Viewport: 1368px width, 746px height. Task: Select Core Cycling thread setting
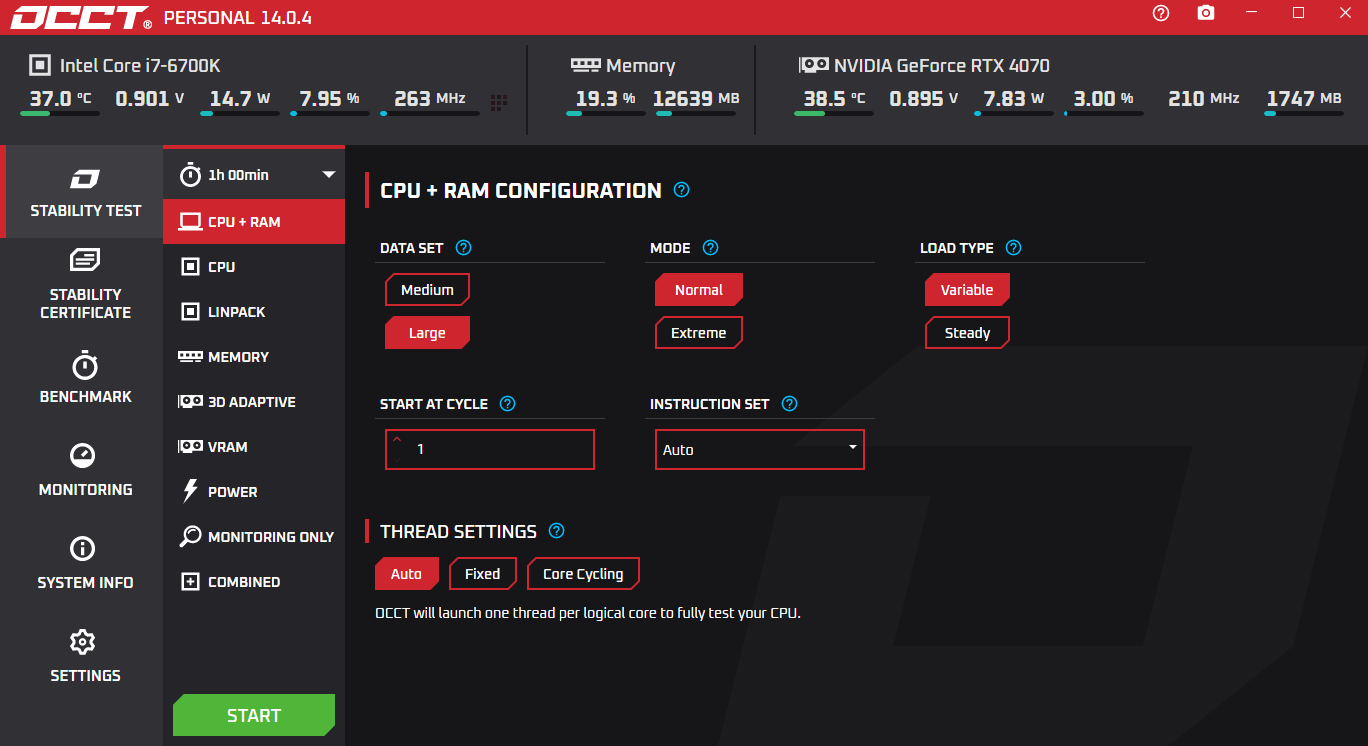[582, 574]
